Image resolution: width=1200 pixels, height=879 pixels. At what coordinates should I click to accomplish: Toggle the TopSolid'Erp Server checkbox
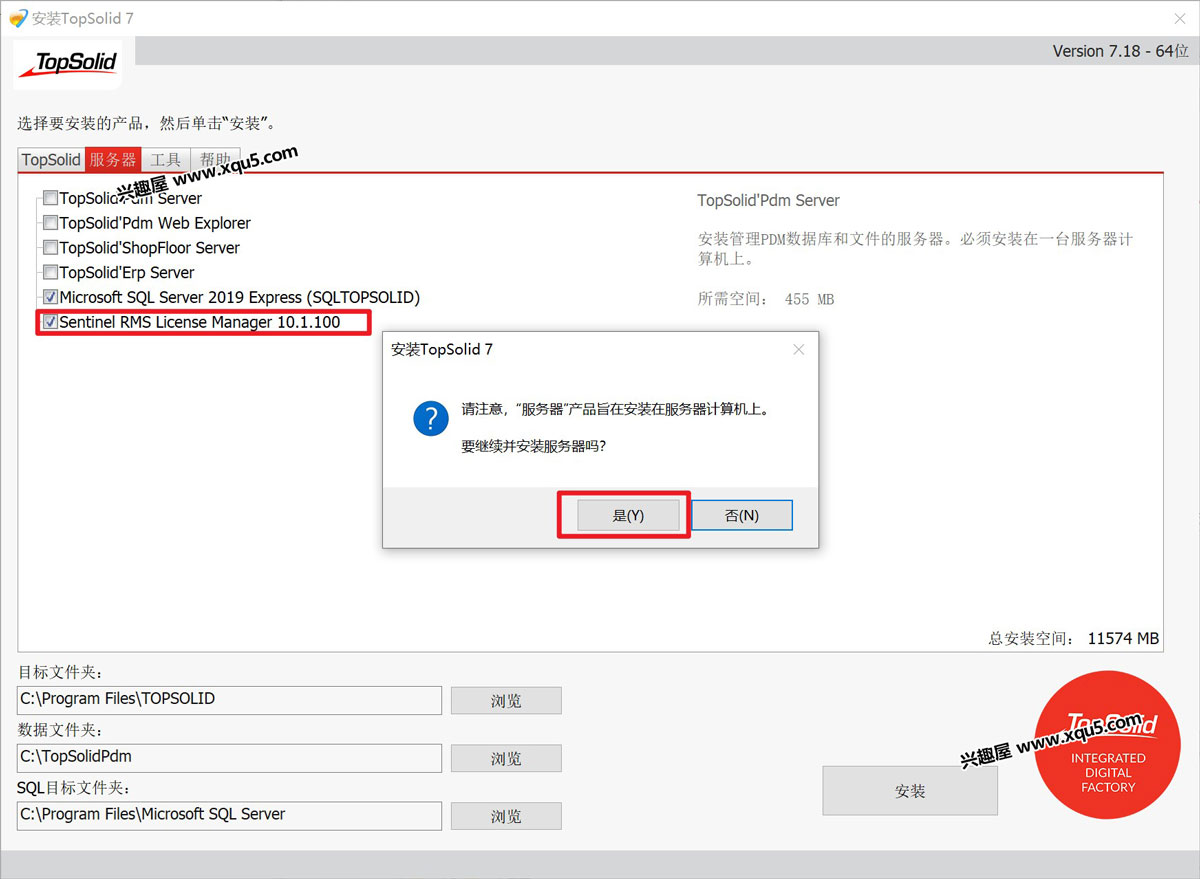(x=50, y=273)
